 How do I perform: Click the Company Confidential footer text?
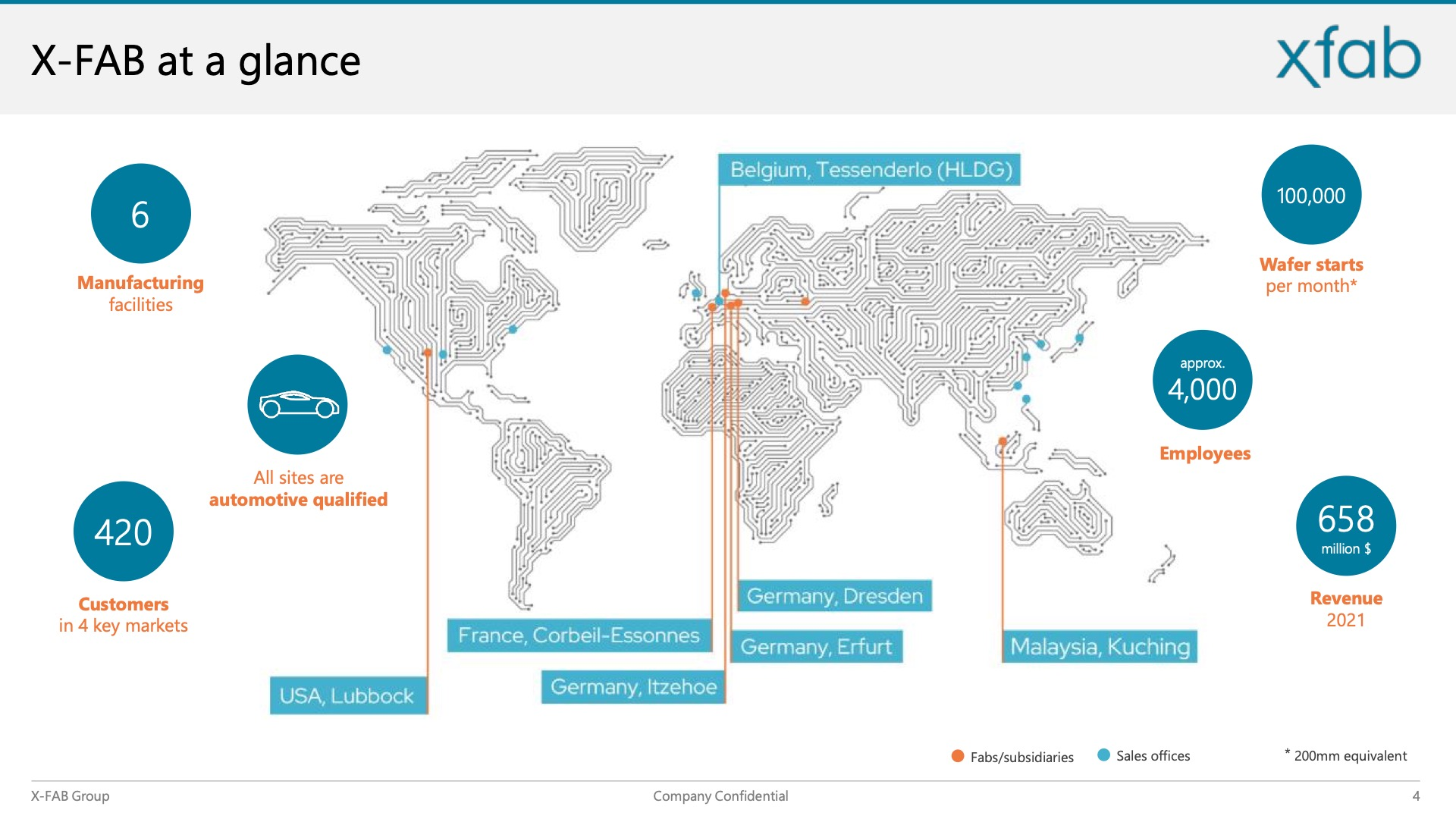click(720, 795)
